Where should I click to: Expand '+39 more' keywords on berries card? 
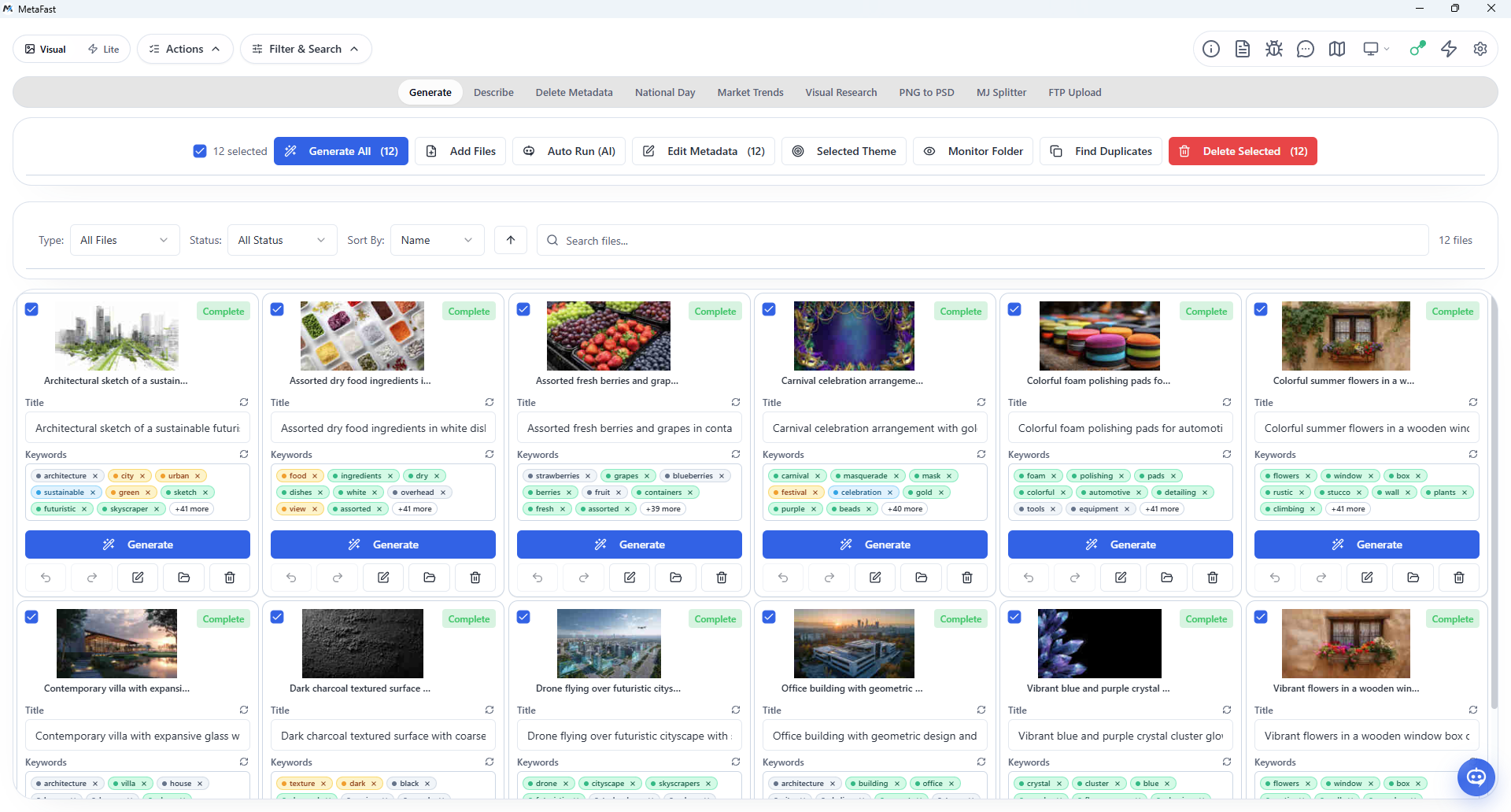(663, 509)
